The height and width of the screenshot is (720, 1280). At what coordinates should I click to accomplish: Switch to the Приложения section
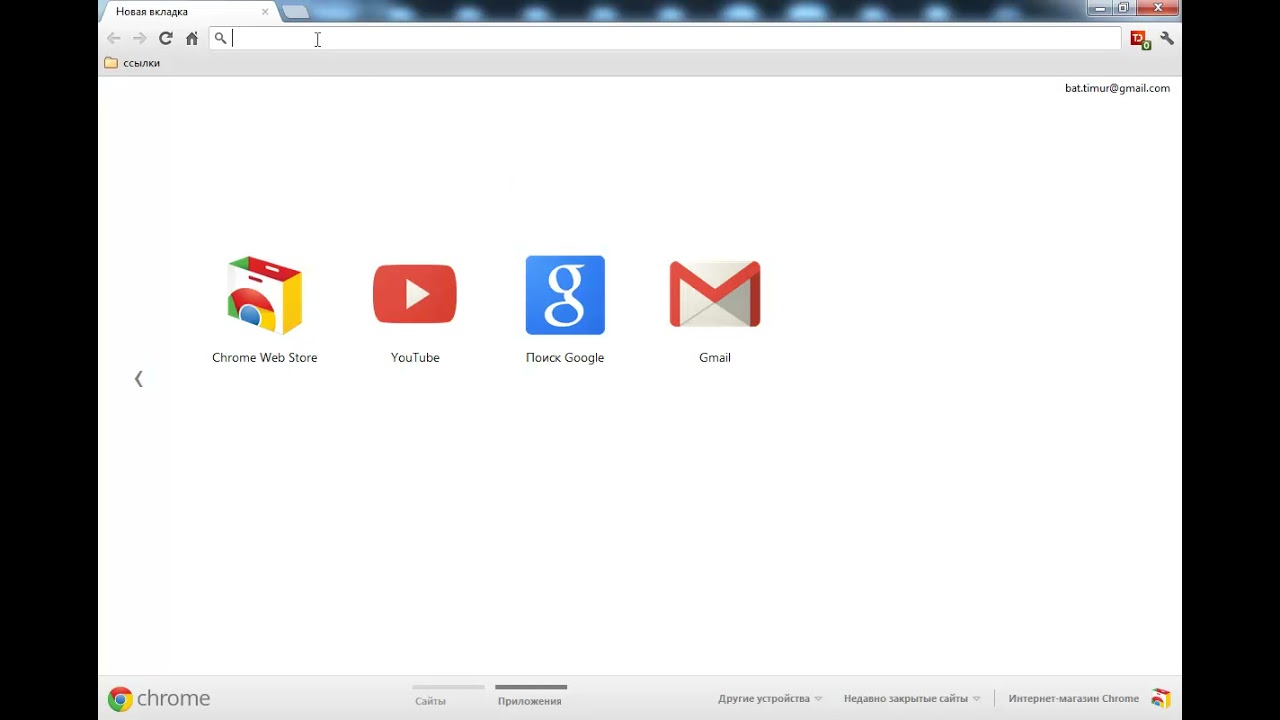(530, 696)
